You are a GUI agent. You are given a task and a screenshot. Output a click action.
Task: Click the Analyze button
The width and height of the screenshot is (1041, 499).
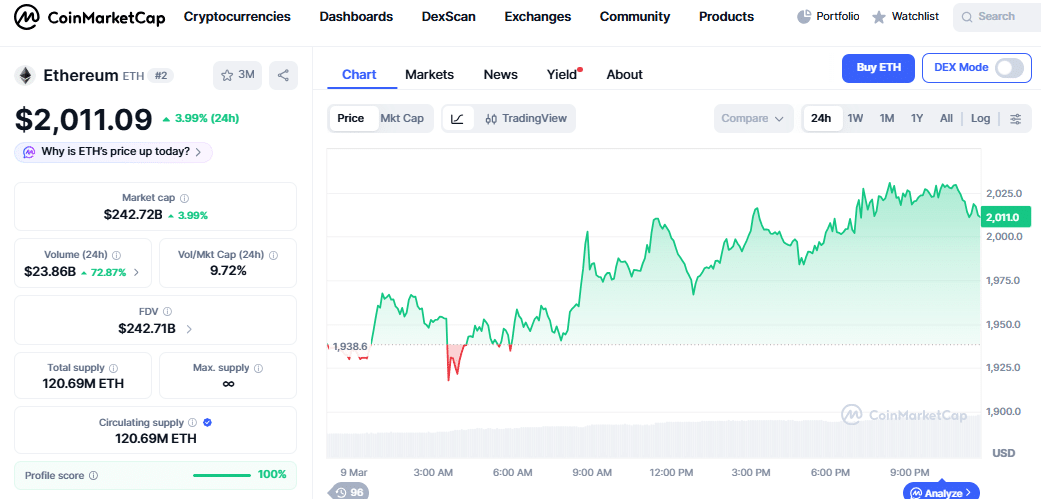[941, 492]
